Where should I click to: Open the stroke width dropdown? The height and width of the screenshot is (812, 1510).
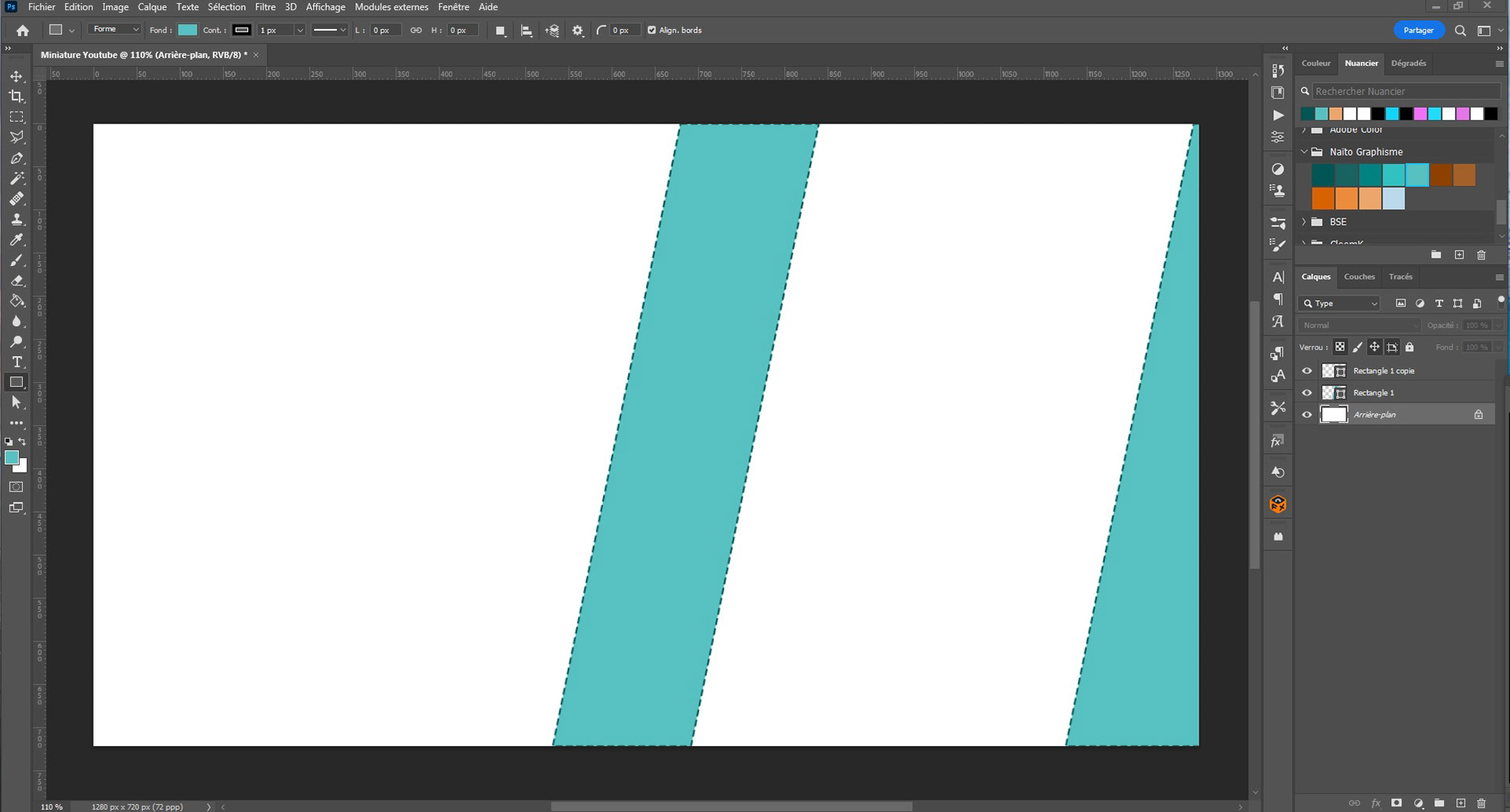click(x=300, y=31)
